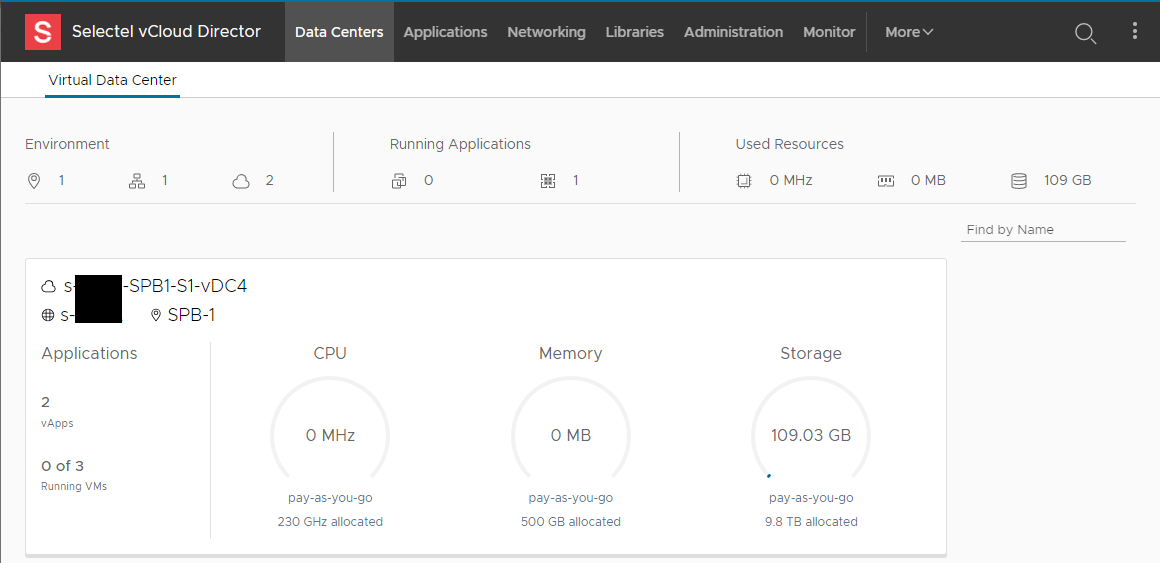Open the Data Centers menu
This screenshot has width=1160, height=563.
[340, 32]
